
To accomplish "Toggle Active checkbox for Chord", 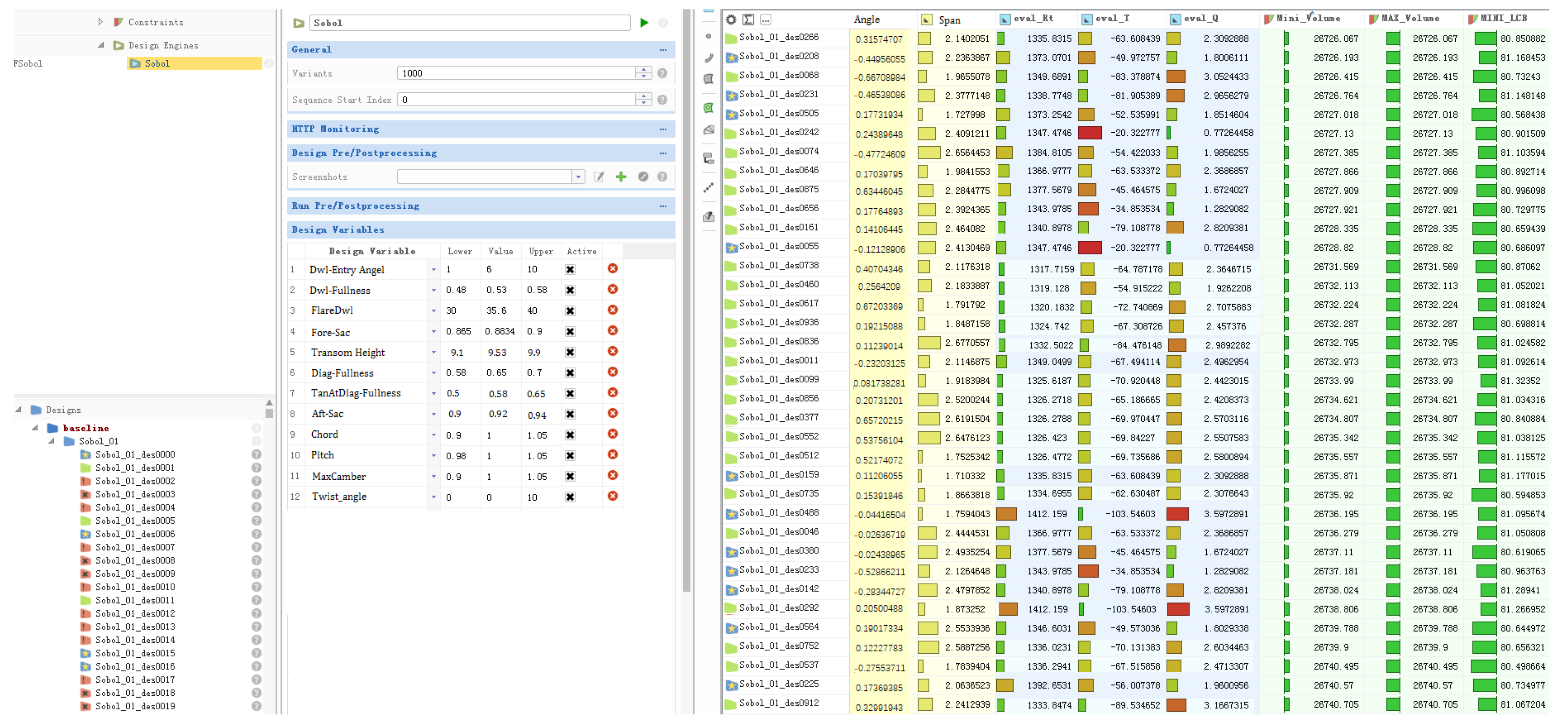I will (570, 435).
